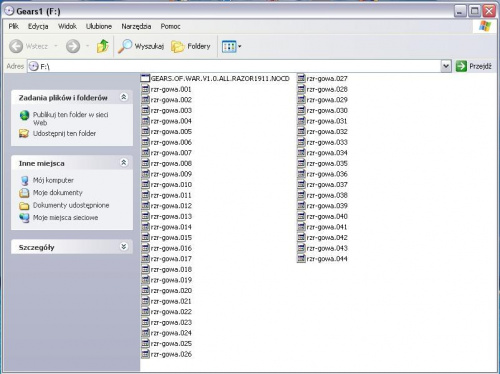Open forward button history dropdown arrow
Image resolution: width=500 pixels, height=374 pixels.
click(87, 46)
